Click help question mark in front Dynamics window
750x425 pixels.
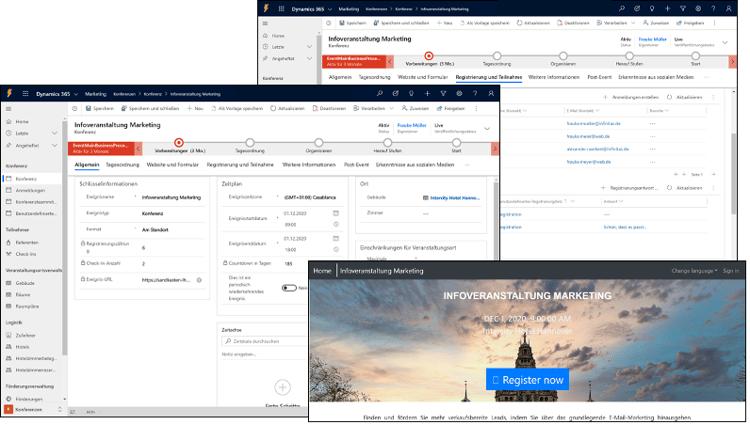tap(474, 94)
